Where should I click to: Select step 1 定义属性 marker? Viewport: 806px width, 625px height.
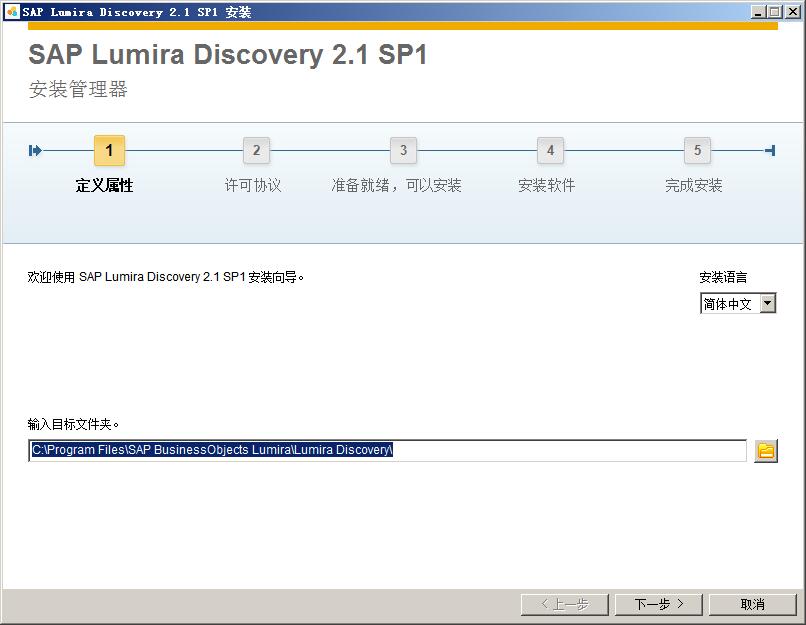(x=109, y=151)
